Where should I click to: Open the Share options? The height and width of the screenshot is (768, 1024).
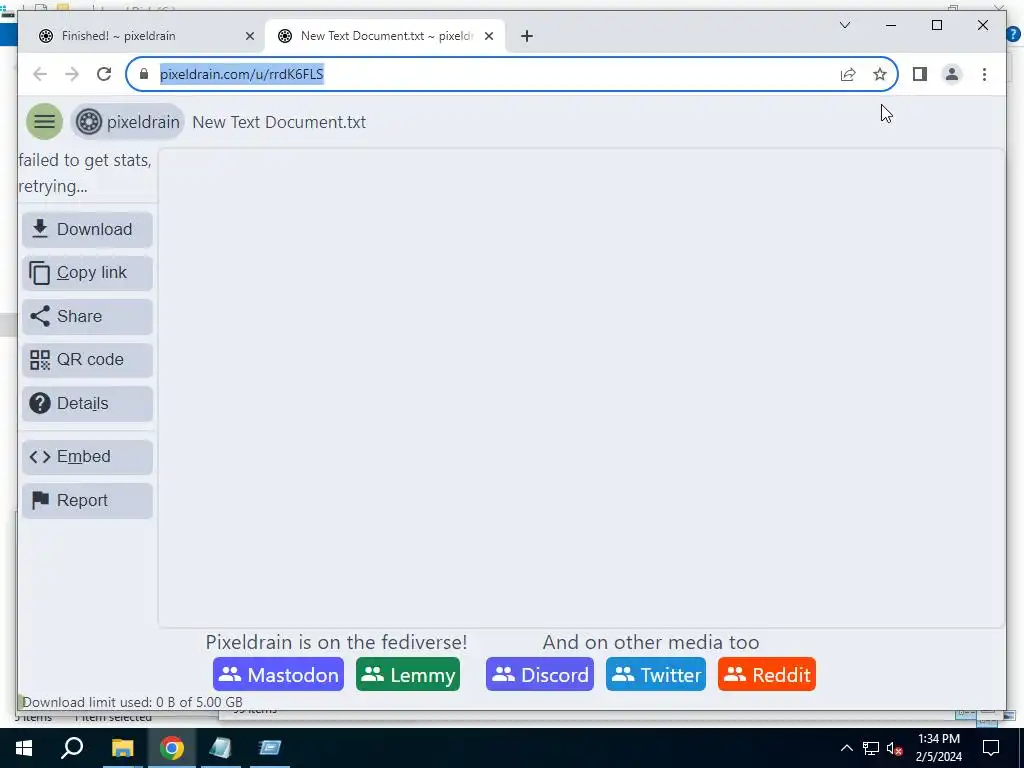pos(88,317)
